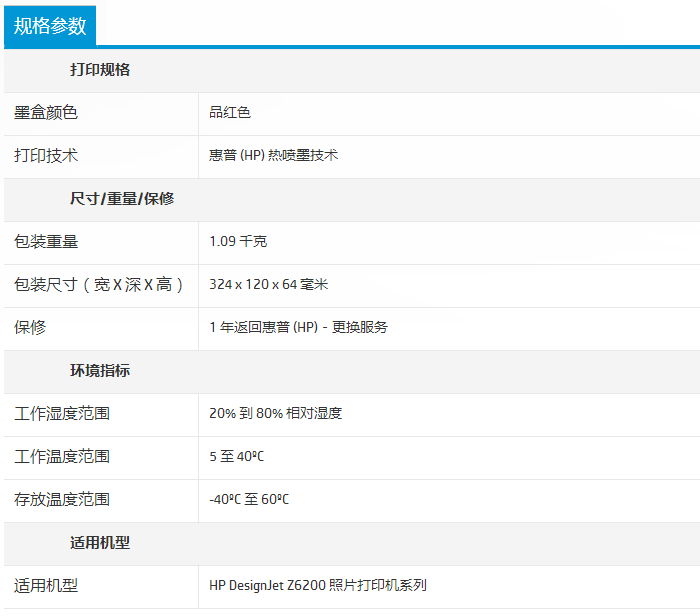Open the 规格参数 tab

coord(50,26)
